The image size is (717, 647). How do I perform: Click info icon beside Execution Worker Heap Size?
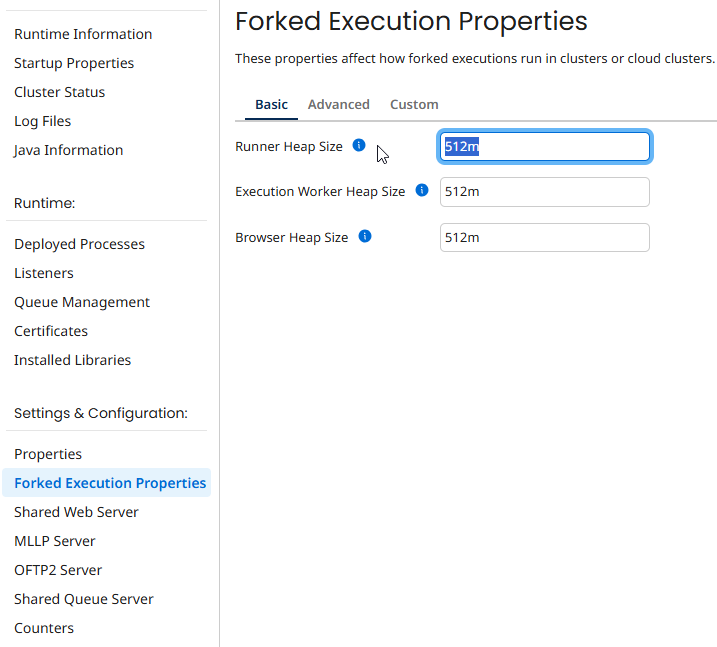(x=422, y=191)
